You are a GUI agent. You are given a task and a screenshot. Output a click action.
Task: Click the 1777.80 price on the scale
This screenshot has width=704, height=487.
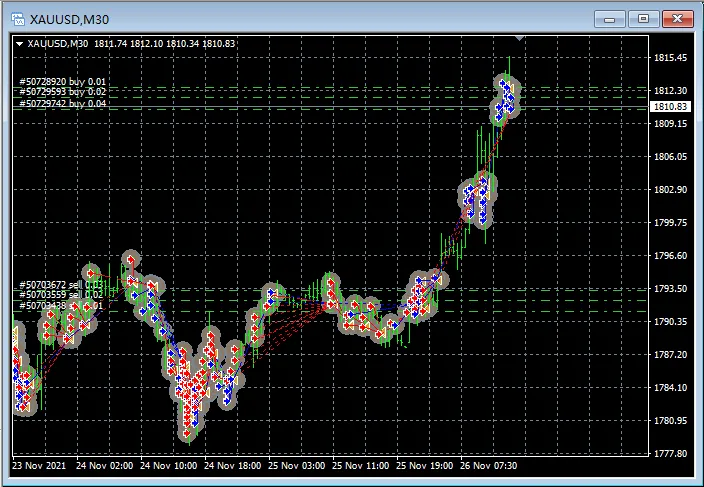click(669, 453)
